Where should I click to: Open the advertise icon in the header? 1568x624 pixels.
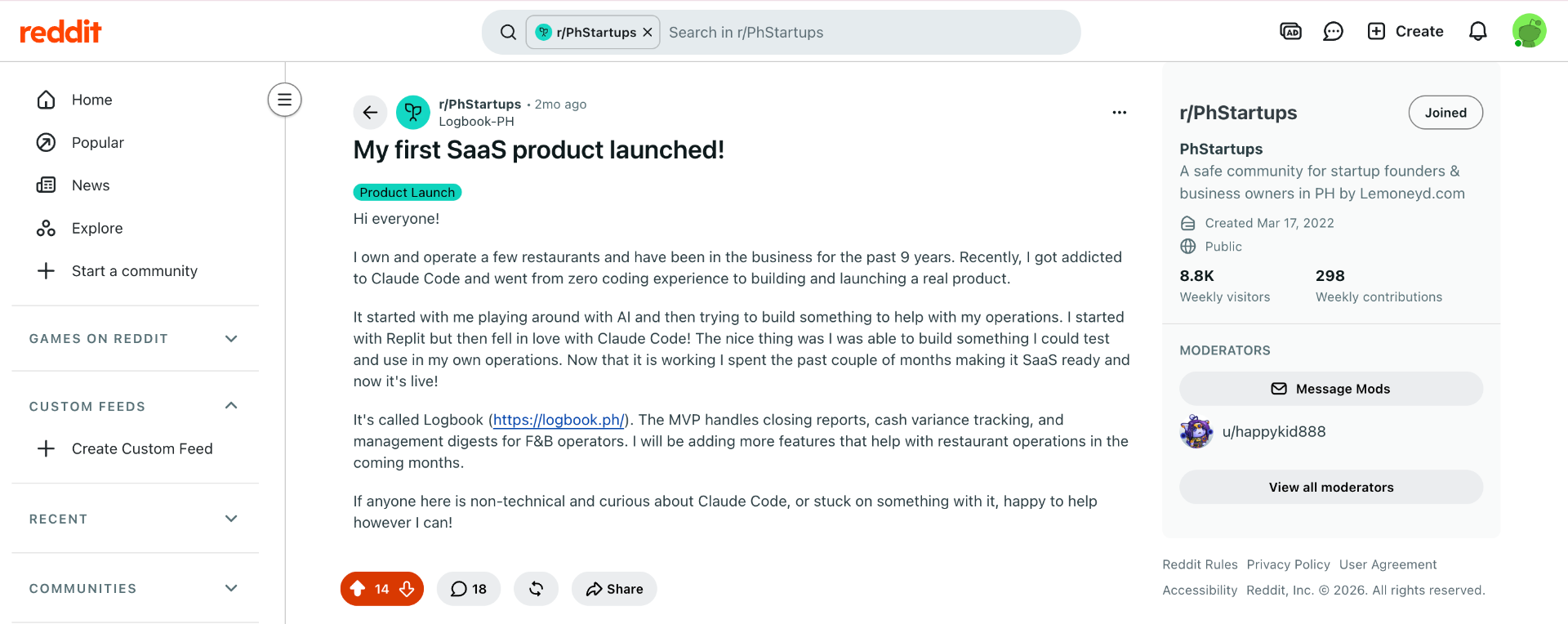(1290, 32)
